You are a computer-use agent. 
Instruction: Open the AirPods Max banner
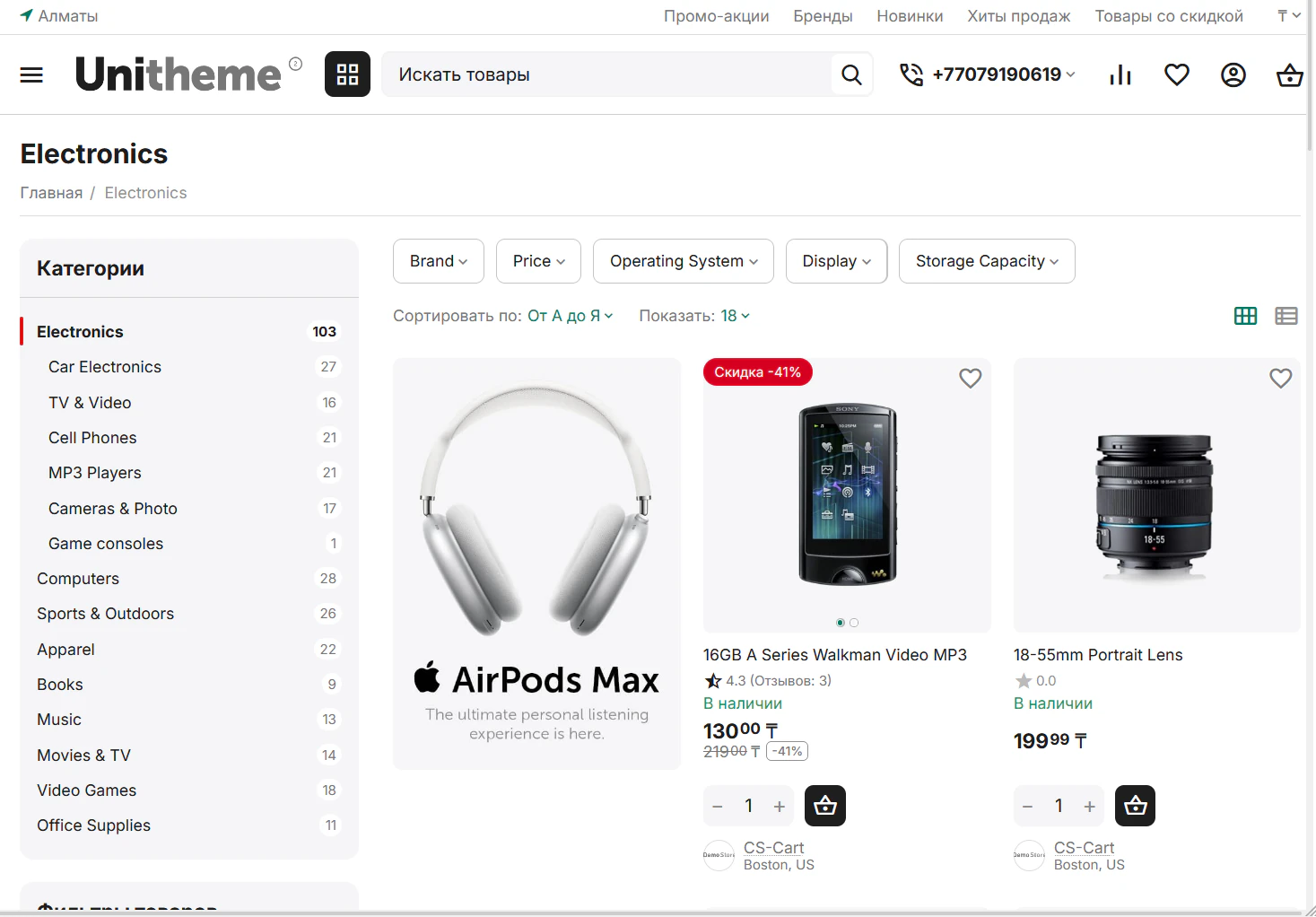tap(536, 563)
